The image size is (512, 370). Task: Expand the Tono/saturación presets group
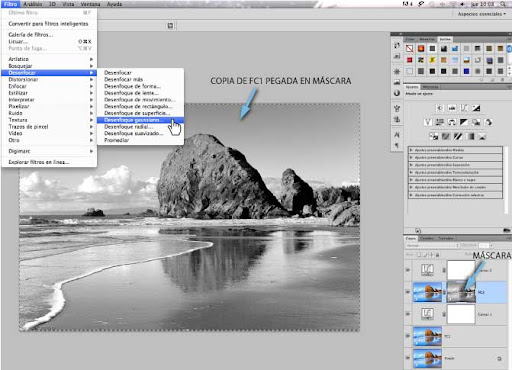pyautogui.click(x=411, y=172)
